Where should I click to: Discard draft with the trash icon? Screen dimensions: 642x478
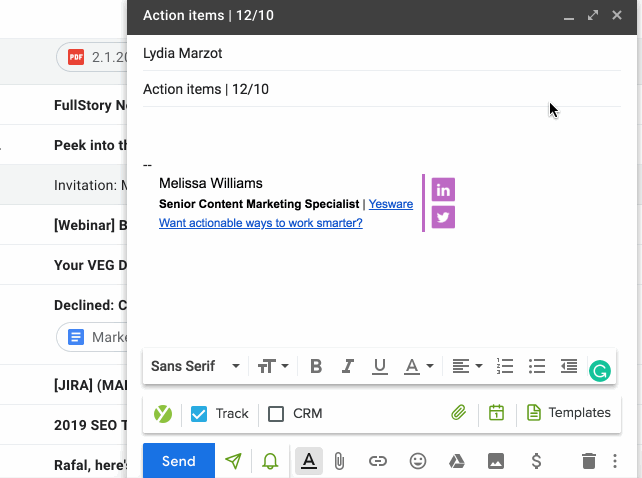click(x=589, y=461)
